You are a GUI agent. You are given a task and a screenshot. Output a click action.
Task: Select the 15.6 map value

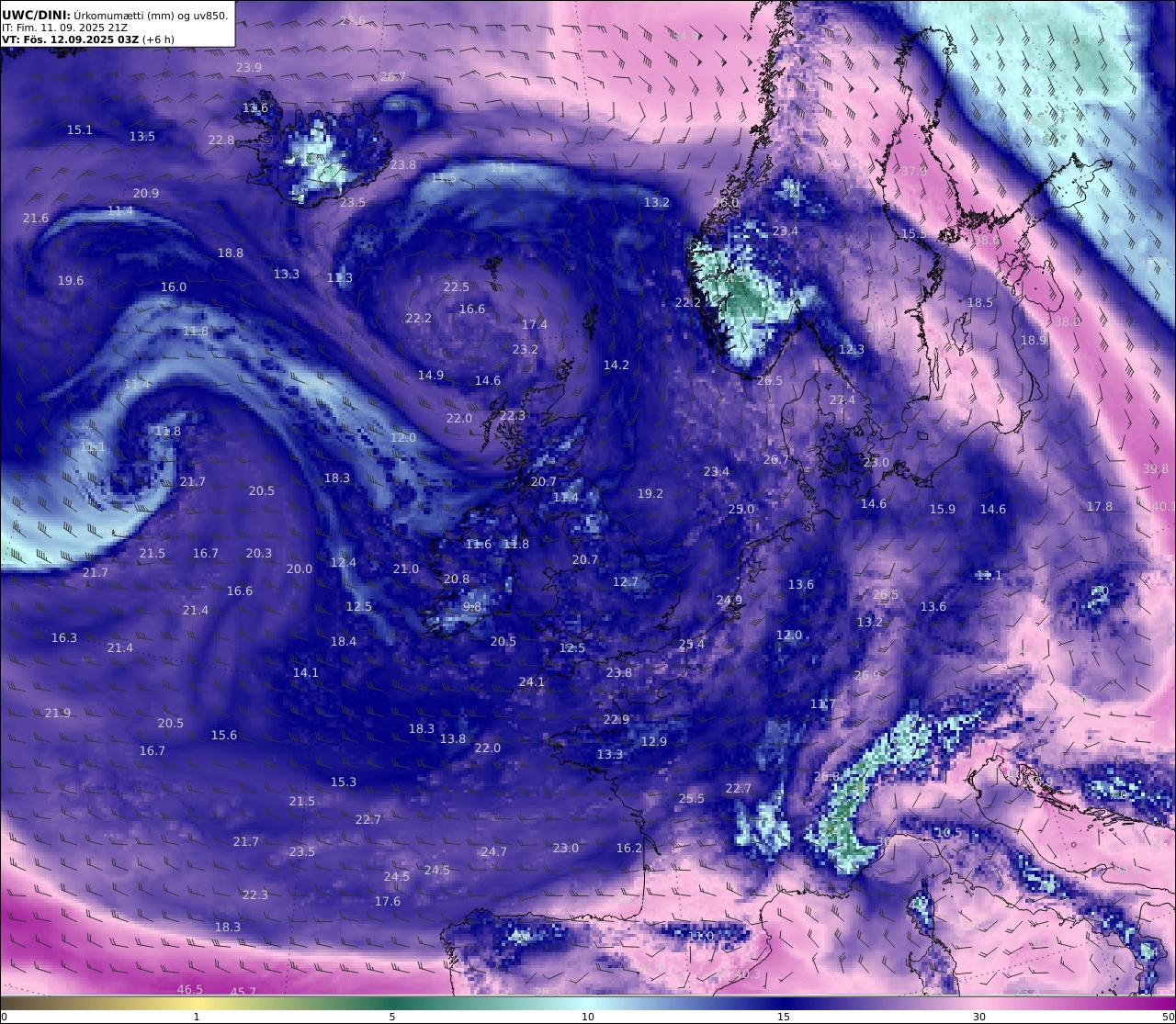point(224,736)
